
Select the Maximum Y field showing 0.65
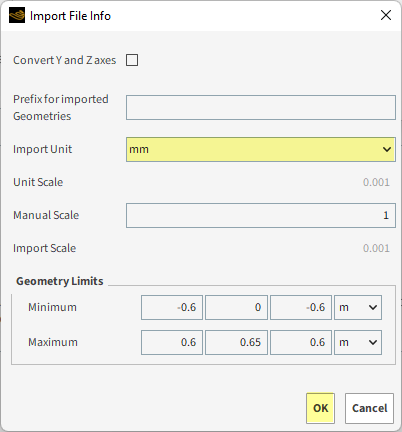click(x=236, y=342)
